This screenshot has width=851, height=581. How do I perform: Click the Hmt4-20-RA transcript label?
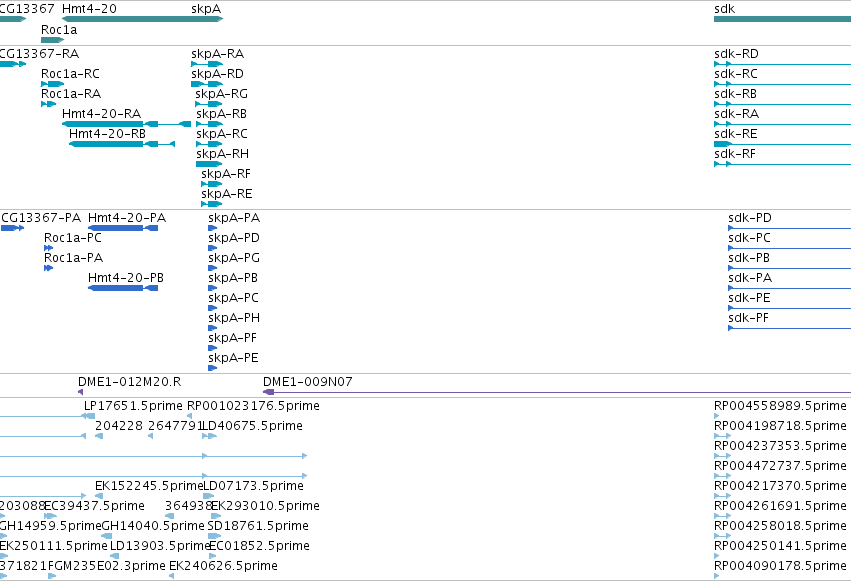(x=101, y=114)
